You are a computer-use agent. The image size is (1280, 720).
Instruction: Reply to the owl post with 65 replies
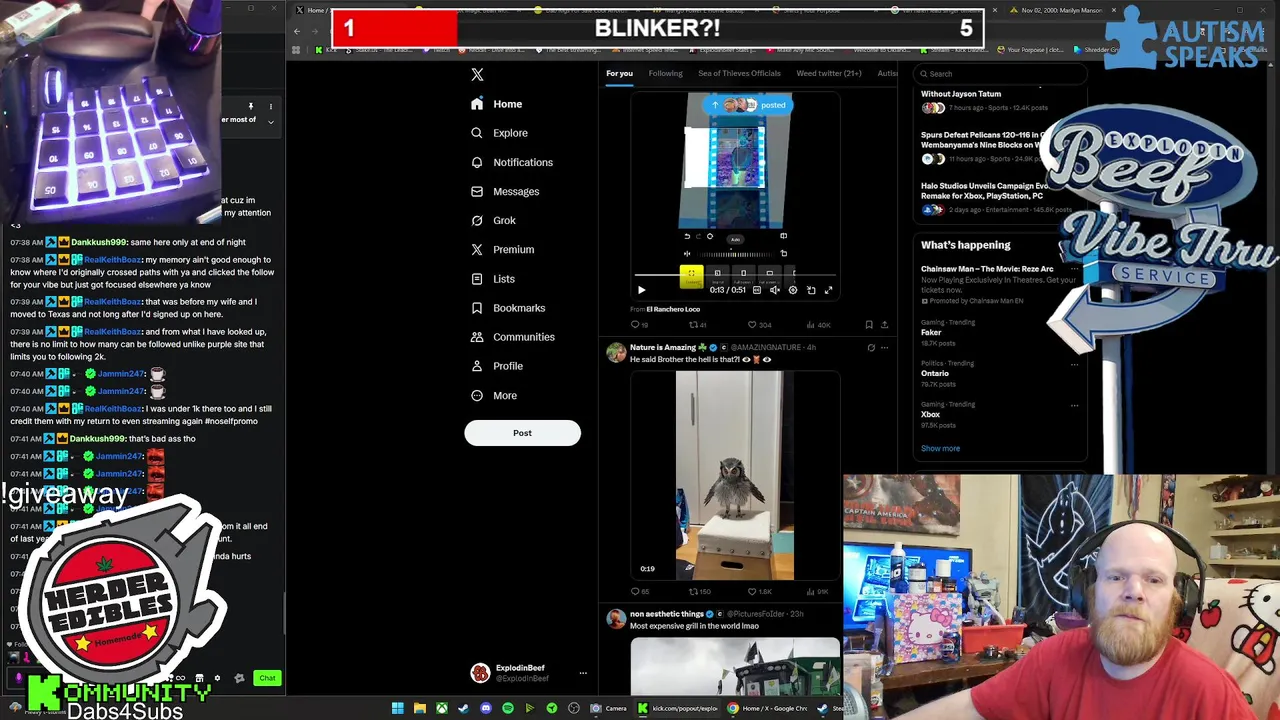[639, 592]
